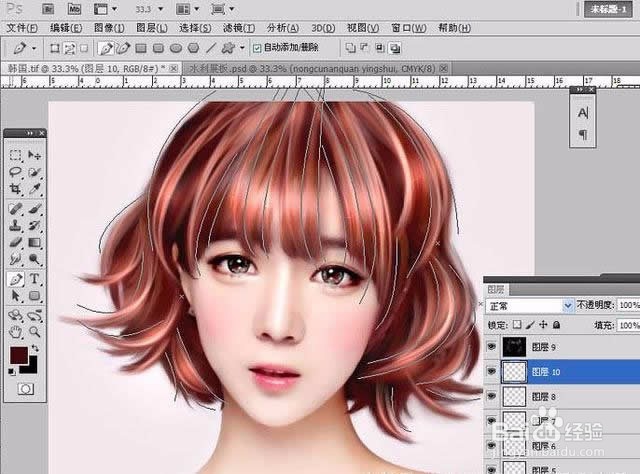This screenshot has width=640, height=474.
Task: Select the Healing Brush tool
Action: [x=16, y=209]
